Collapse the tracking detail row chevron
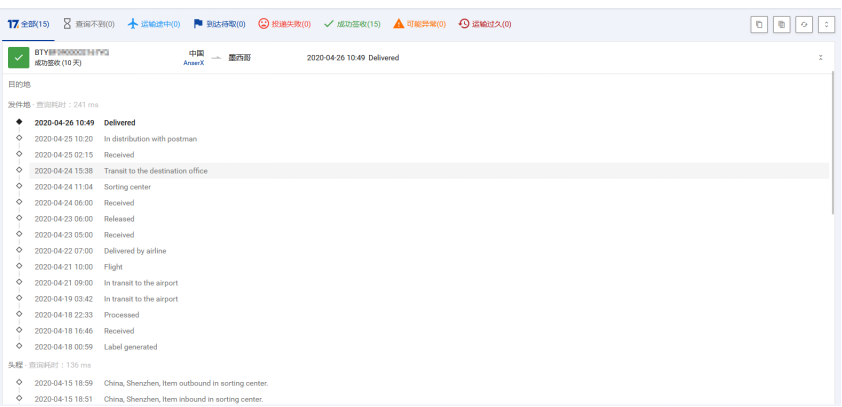The image size is (842, 407). coord(821,58)
